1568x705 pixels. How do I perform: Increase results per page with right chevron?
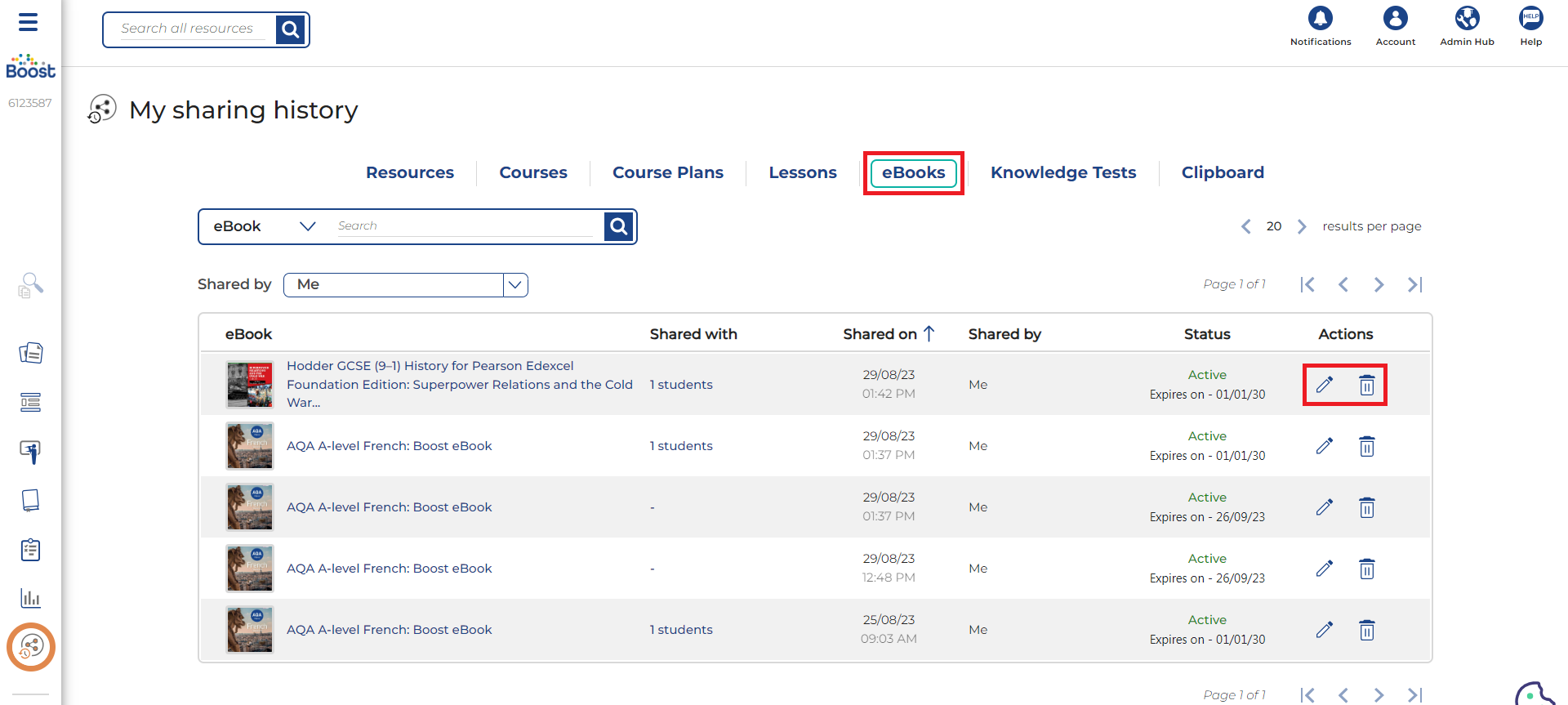tap(1302, 226)
